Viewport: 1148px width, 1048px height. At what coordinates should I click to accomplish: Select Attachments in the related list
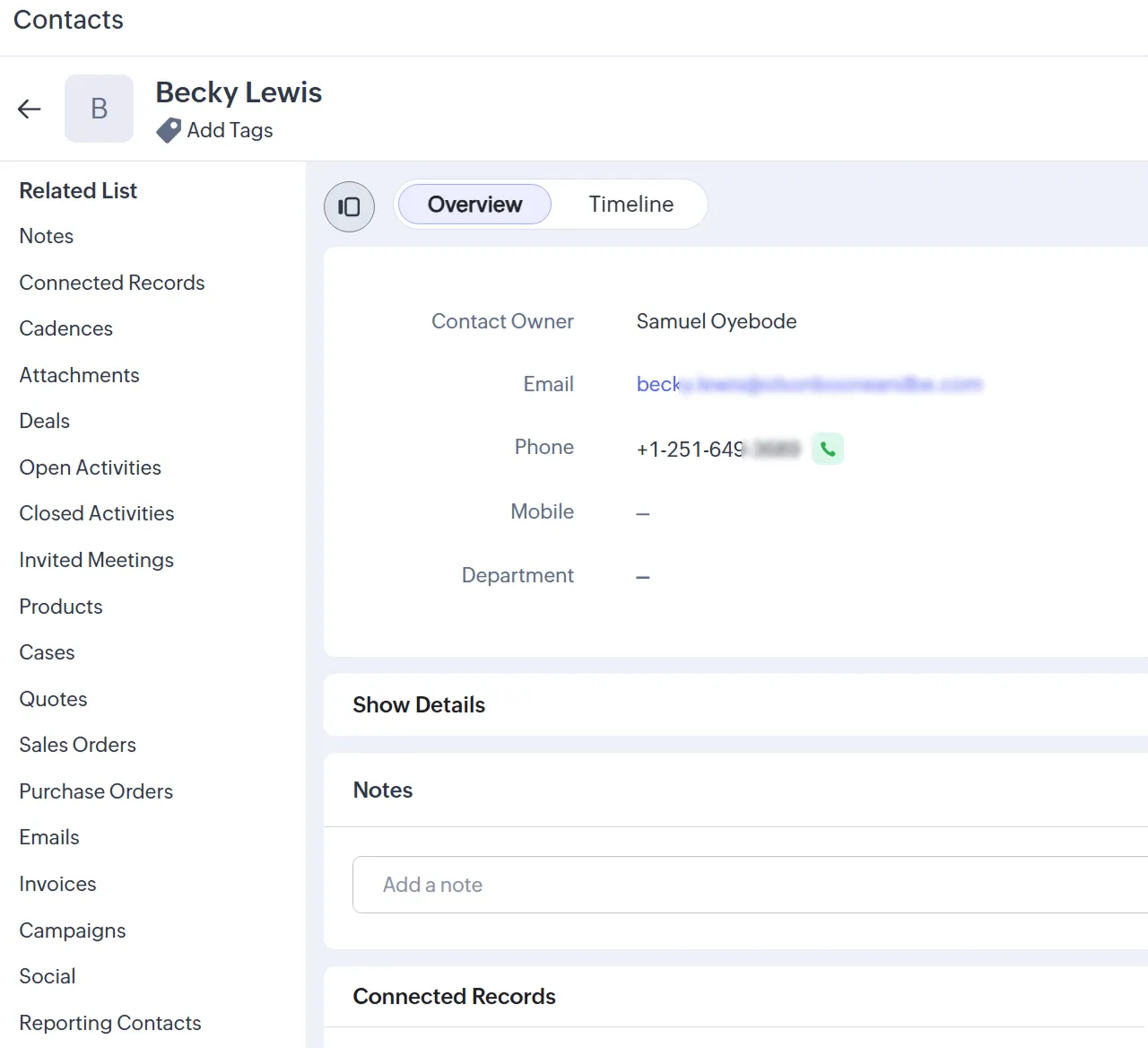click(x=80, y=375)
